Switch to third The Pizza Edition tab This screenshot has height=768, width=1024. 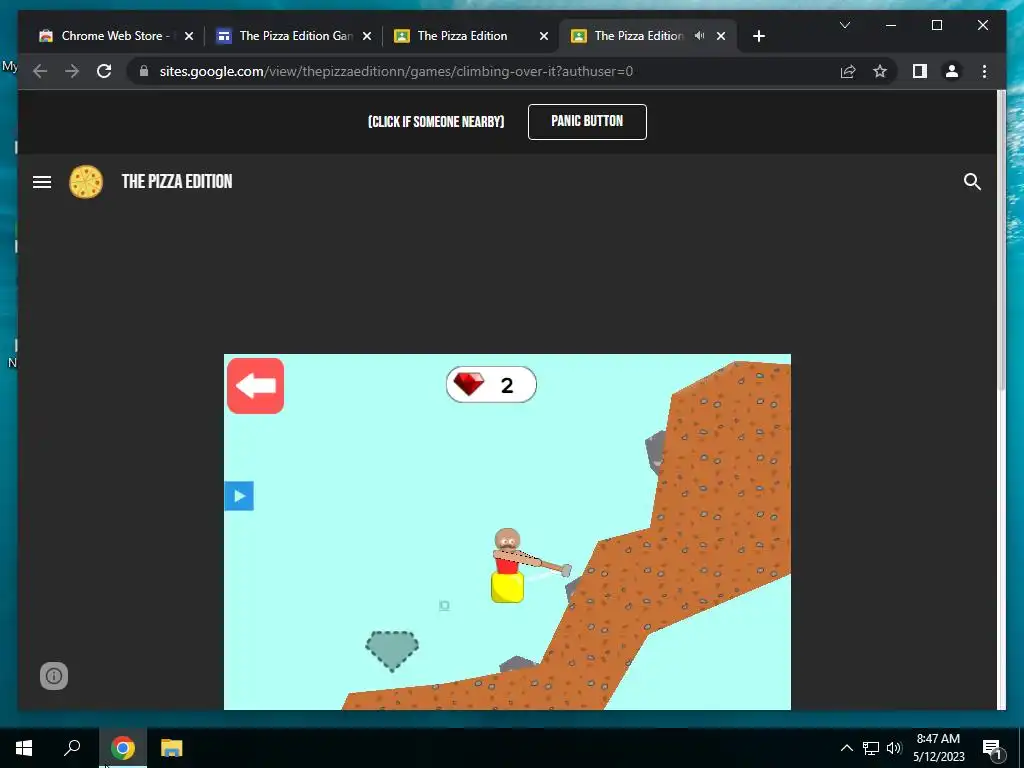[462, 36]
